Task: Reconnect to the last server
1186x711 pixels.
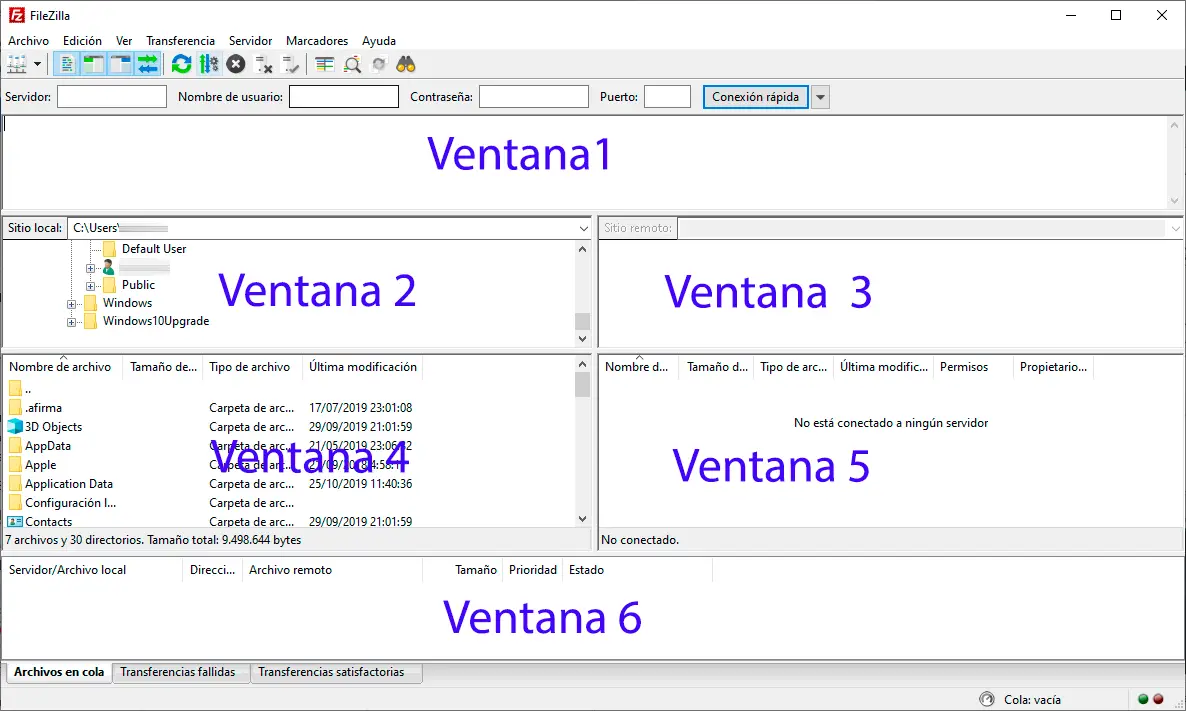Action: 290,65
